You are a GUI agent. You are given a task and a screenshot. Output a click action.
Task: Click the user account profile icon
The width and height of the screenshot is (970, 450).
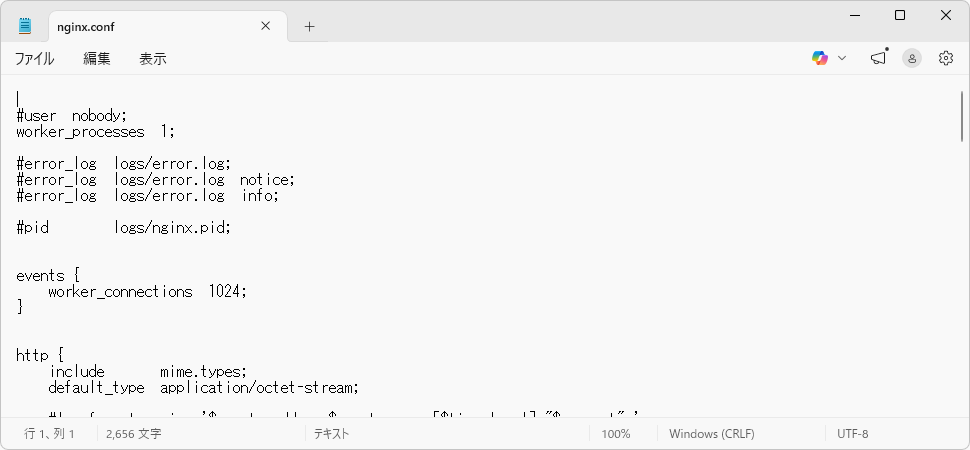pyautogui.click(x=912, y=58)
